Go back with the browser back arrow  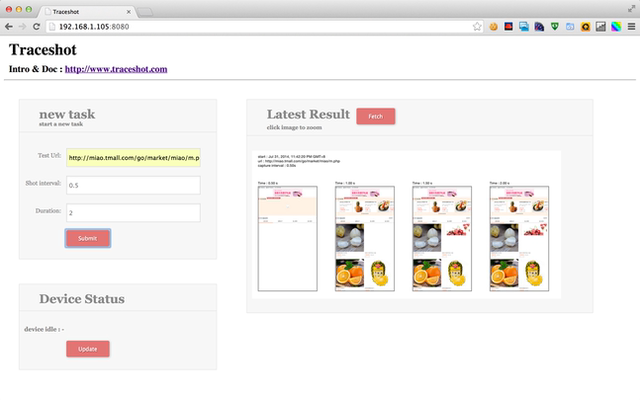tap(9, 27)
